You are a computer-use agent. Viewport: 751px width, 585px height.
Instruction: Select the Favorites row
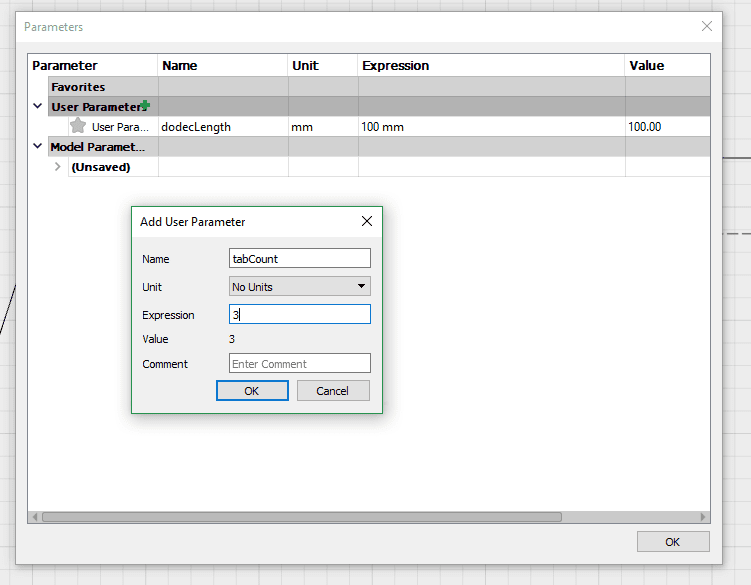click(379, 87)
